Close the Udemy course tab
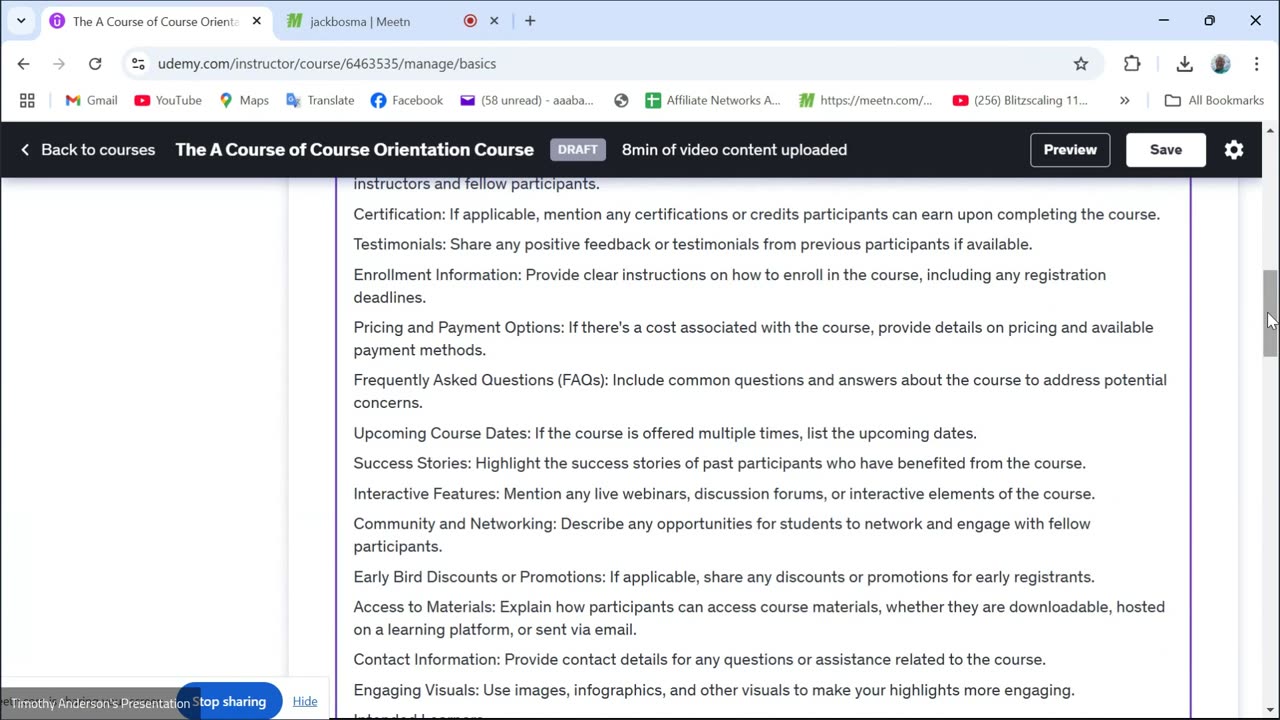1280x720 pixels. (x=256, y=21)
